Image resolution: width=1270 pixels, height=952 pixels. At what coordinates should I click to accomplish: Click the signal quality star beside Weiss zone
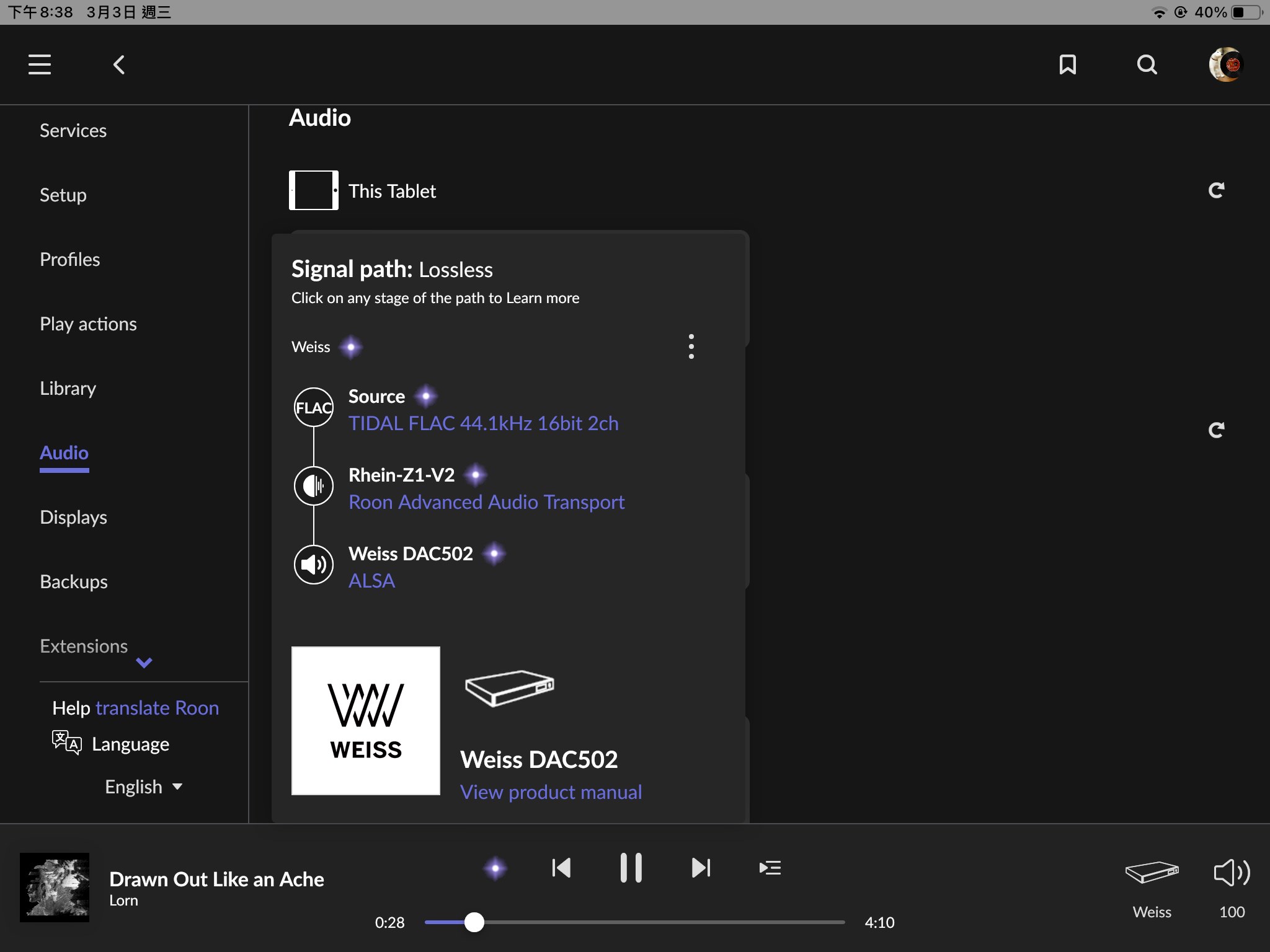click(351, 347)
